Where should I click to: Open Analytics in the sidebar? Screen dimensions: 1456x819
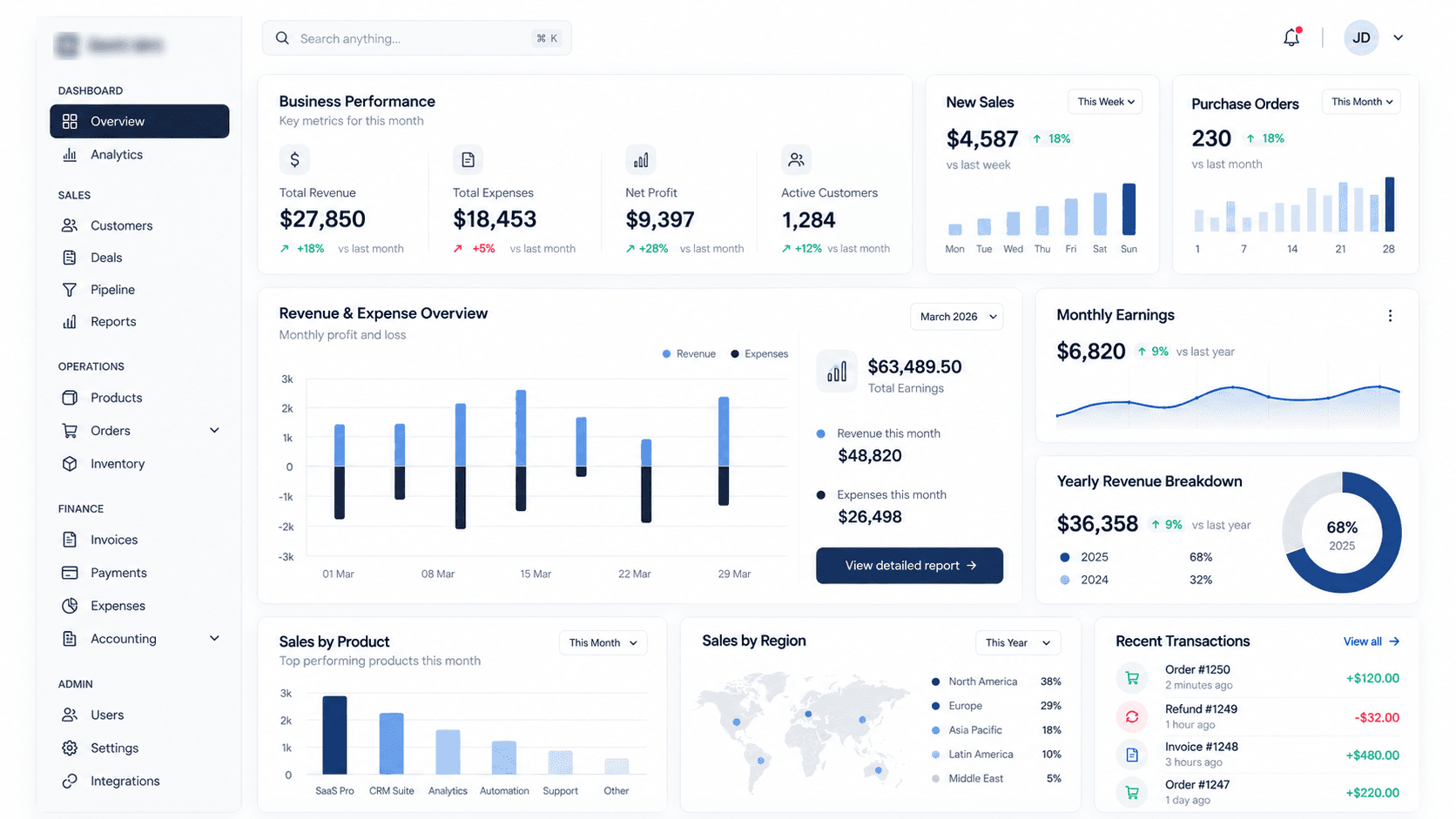pos(139,154)
